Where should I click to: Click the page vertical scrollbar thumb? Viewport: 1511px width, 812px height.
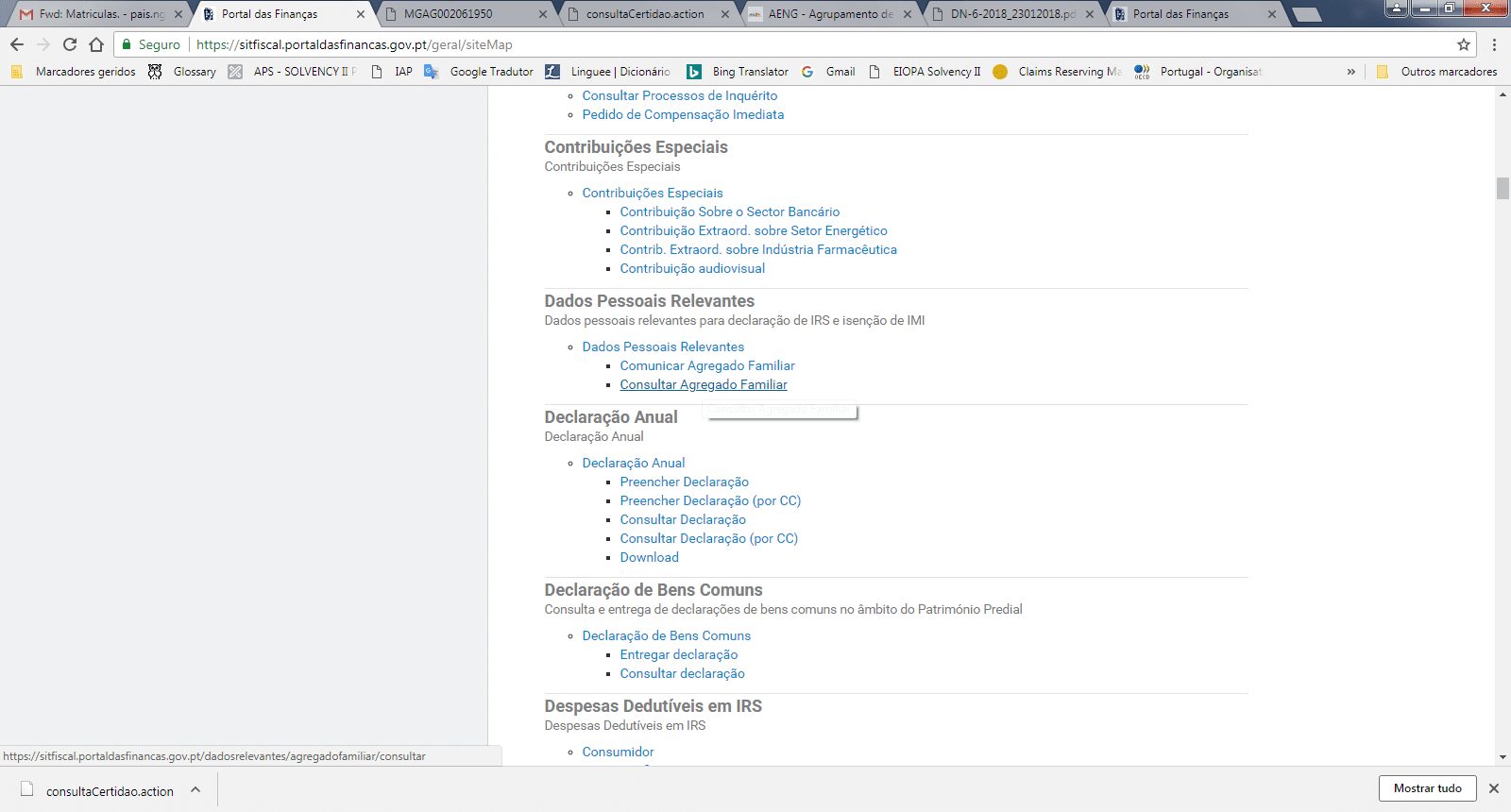pos(1503,188)
